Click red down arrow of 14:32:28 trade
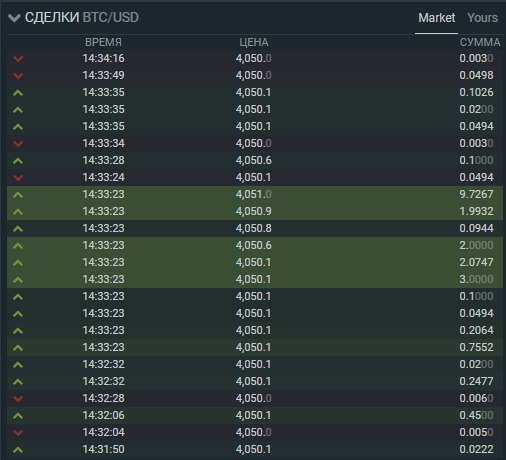The width and height of the screenshot is (506, 460). coord(18,399)
